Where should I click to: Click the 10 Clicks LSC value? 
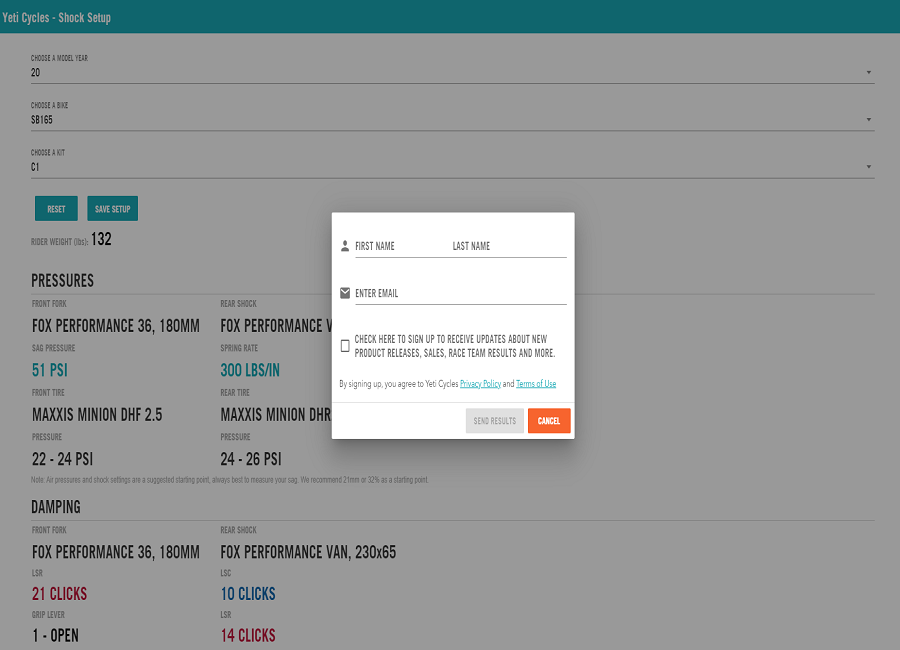(x=248, y=594)
